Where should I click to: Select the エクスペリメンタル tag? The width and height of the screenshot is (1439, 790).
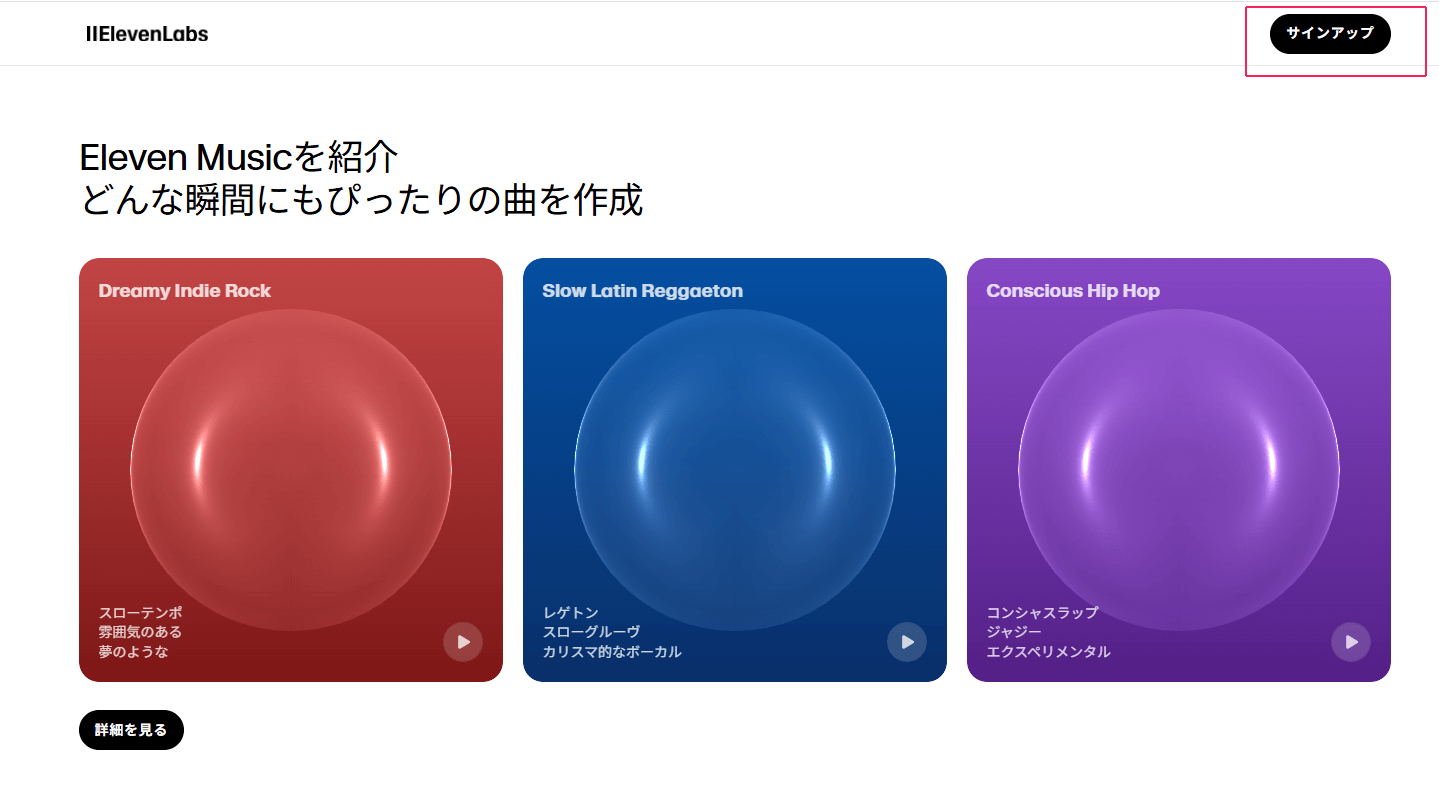tap(1048, 652)
